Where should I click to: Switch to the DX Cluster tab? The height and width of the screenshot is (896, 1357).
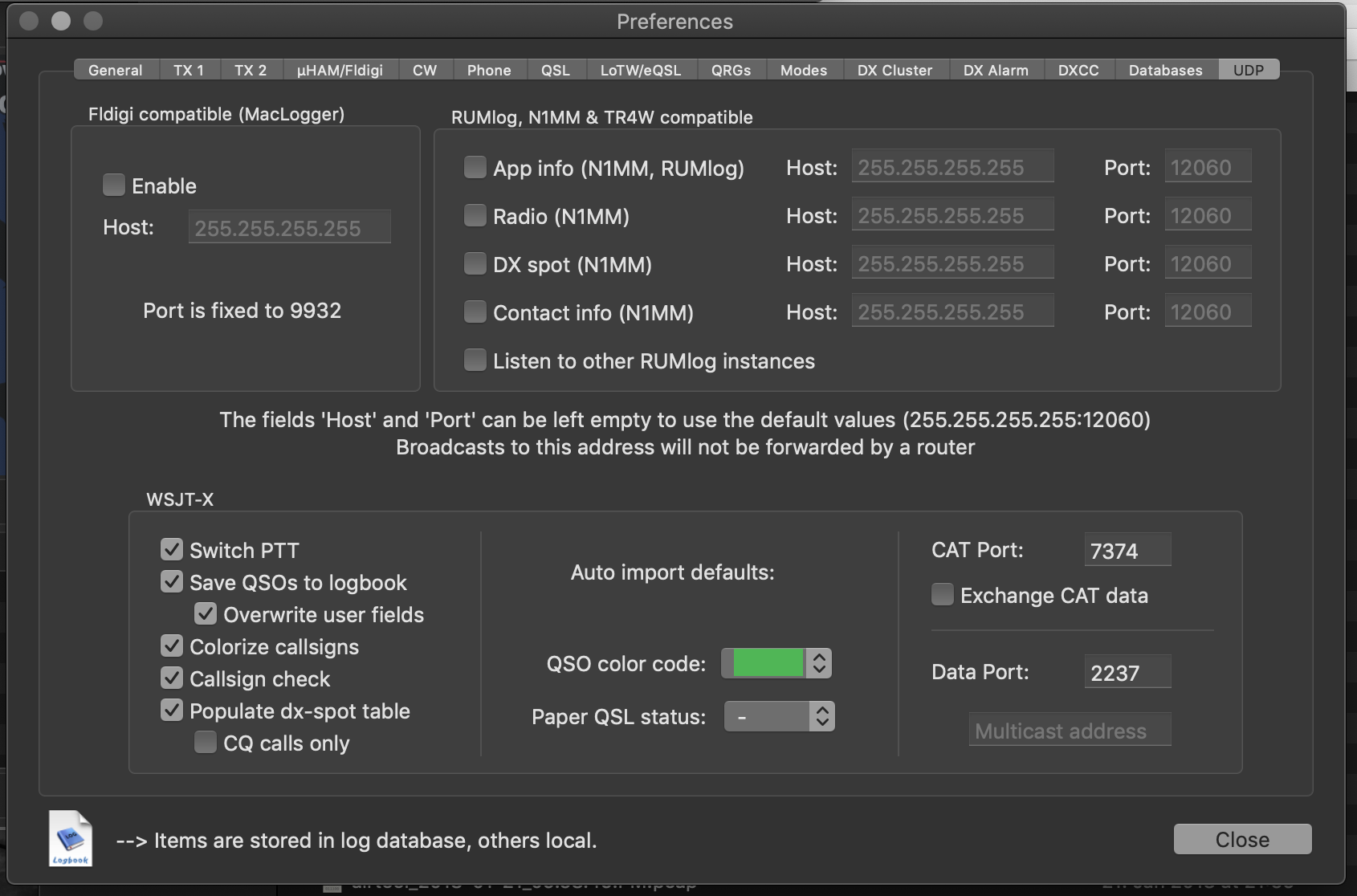[894, 70]
